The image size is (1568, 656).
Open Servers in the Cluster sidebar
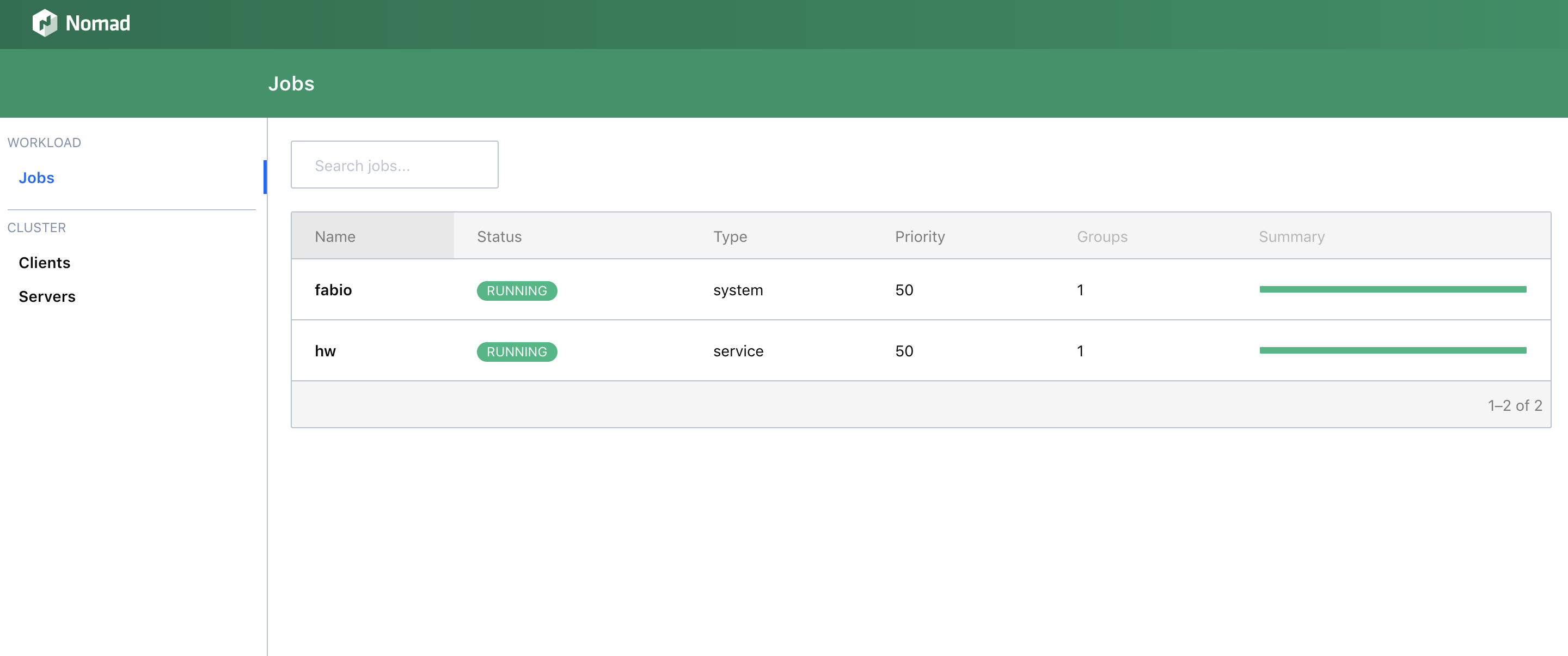47,296
